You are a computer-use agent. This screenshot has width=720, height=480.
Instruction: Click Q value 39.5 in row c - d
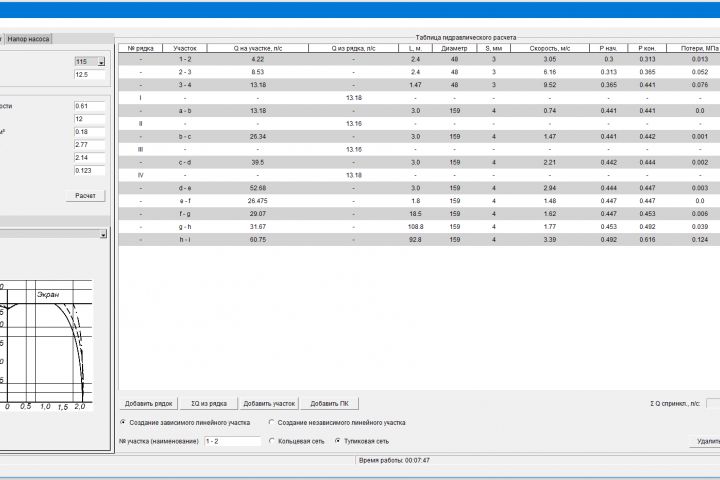pos(258,162)
